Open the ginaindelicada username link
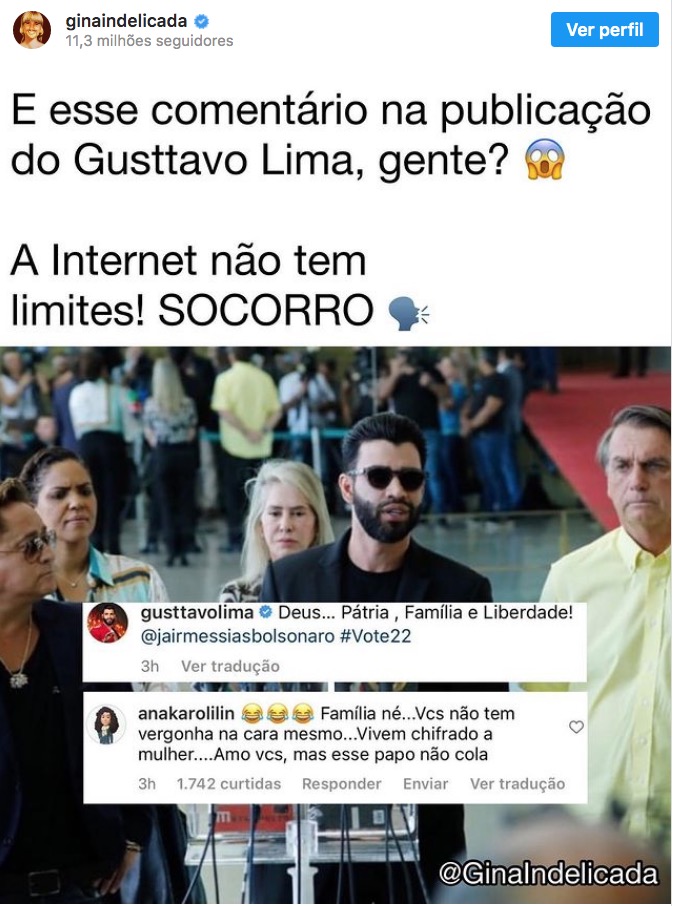 (126, 21)
